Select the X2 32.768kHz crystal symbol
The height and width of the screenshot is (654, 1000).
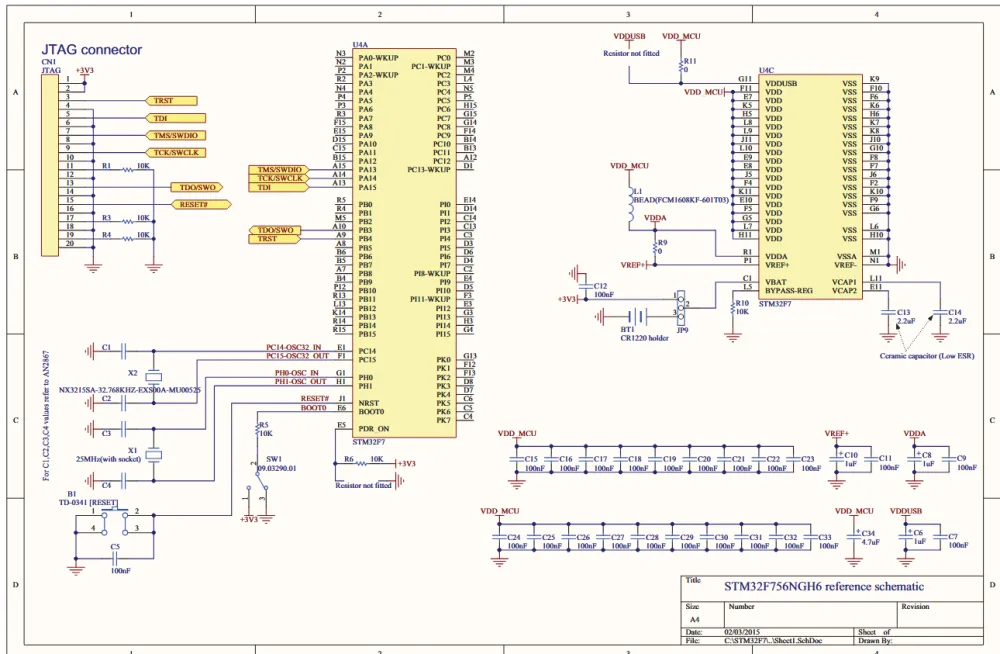point(152,375)
